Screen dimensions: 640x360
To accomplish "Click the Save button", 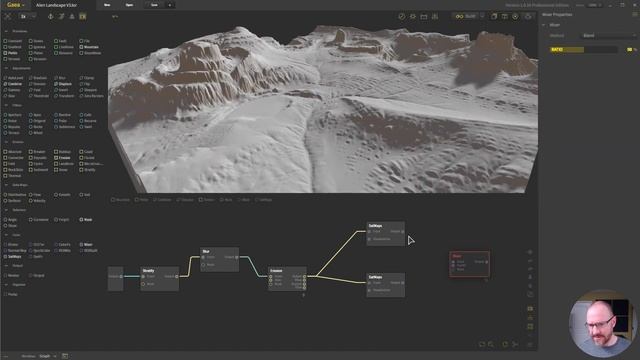I will click(x=154, y=5).
